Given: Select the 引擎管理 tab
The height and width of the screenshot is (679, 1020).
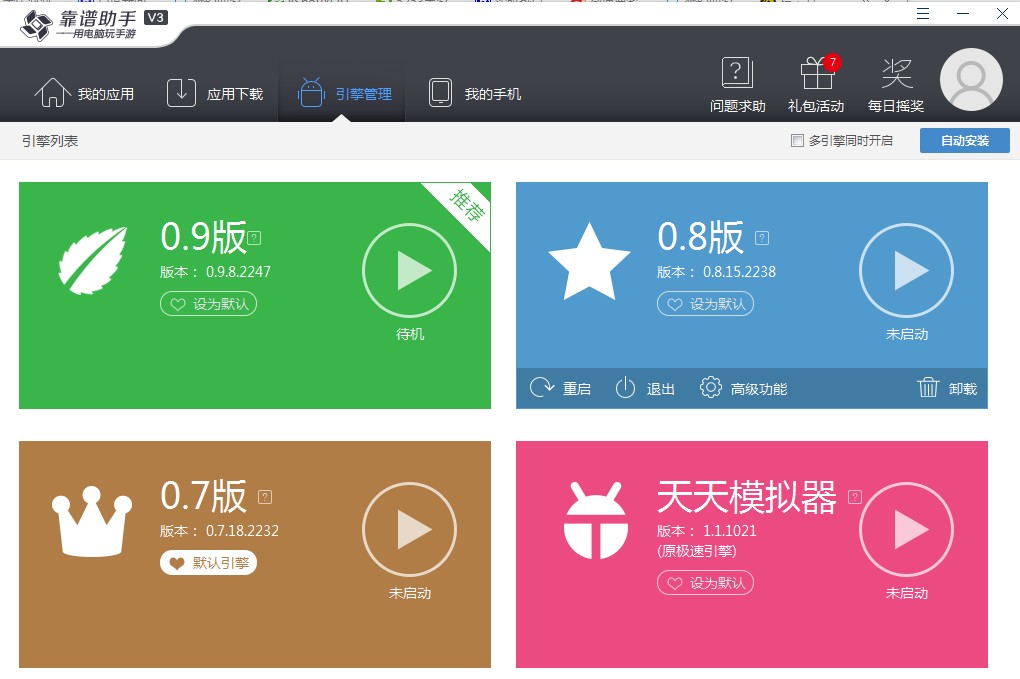Looking at the screenshot, I should pos(344,93).
